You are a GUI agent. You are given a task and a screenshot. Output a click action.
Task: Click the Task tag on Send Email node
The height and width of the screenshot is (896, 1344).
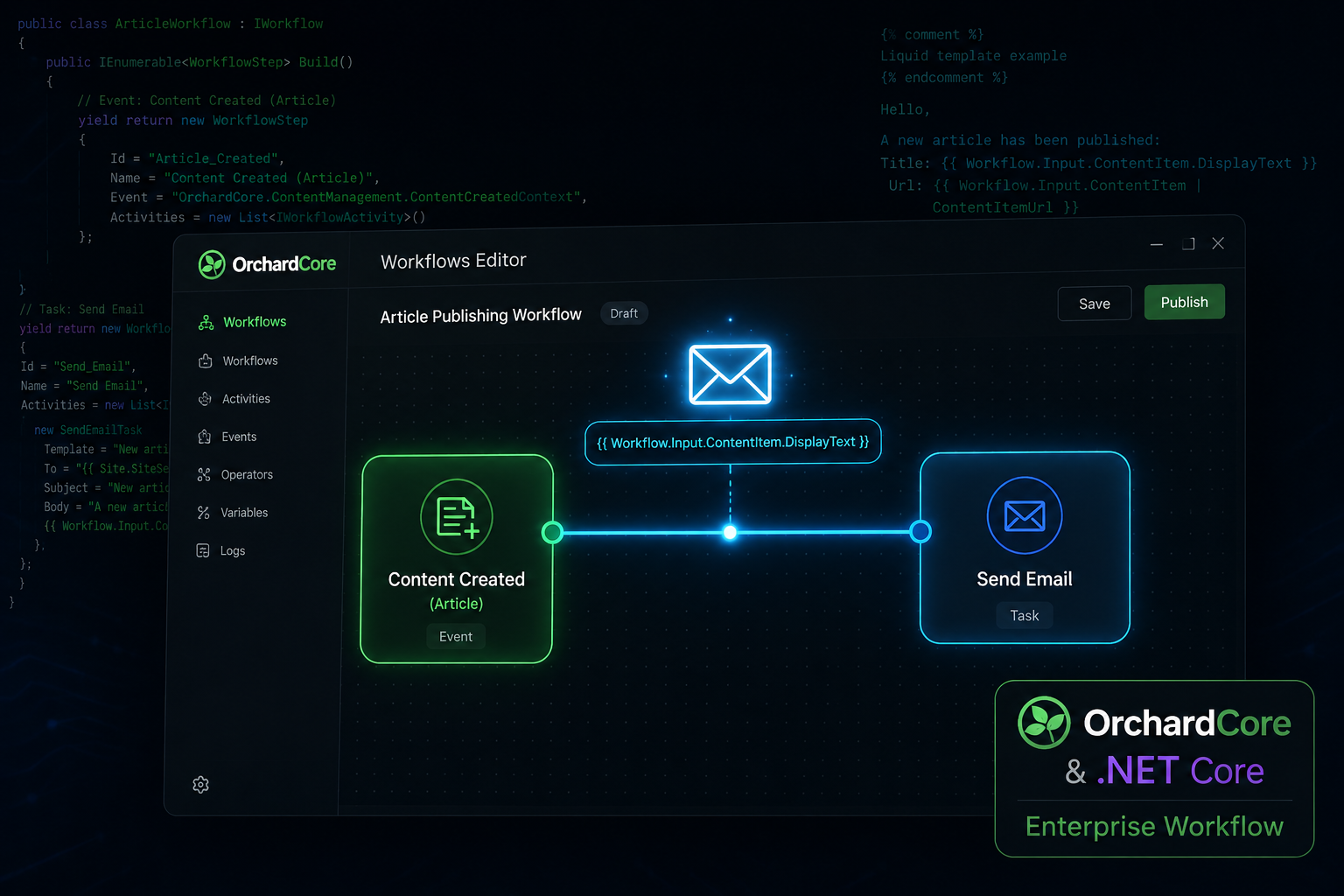coord(1025,615)
